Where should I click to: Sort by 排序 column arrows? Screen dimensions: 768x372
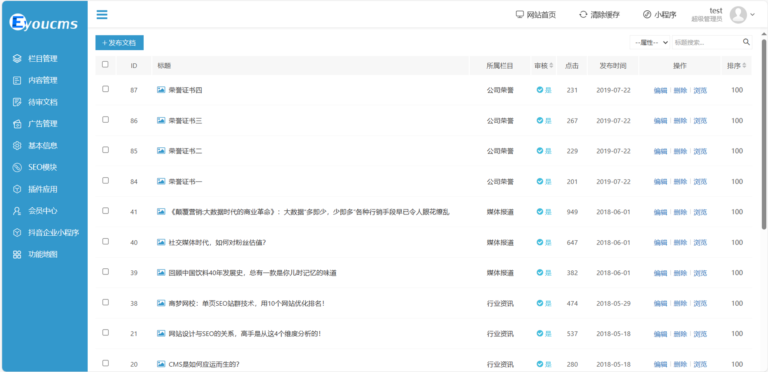pos(745,66)
